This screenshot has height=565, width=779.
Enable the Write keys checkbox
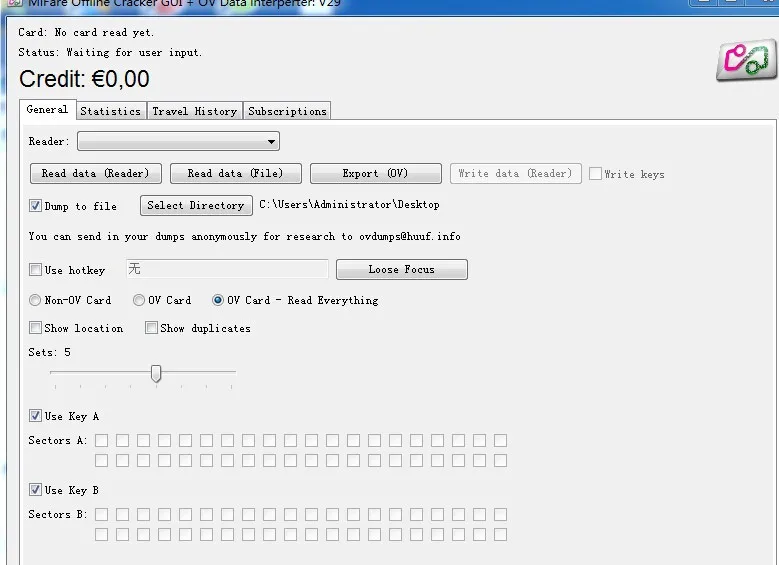tap(595, 174)
